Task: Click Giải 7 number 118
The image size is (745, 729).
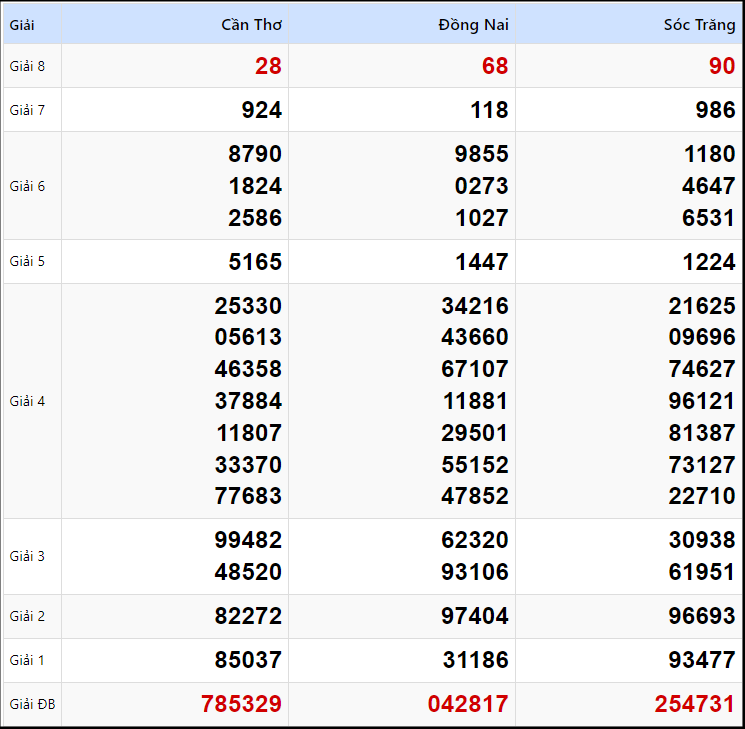Action: [489, 110]
